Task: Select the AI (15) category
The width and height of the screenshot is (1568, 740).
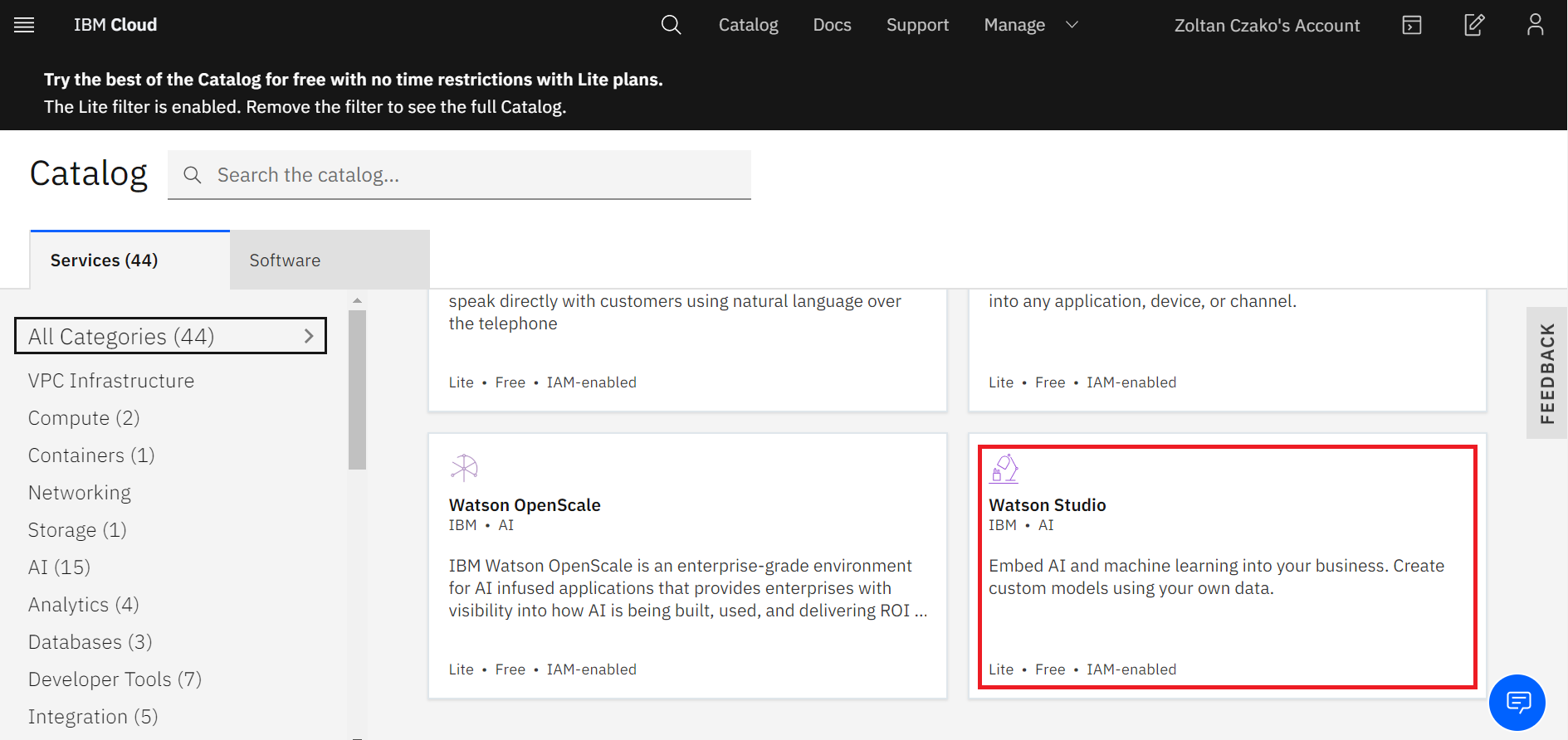Action: [x=59, y=567]
